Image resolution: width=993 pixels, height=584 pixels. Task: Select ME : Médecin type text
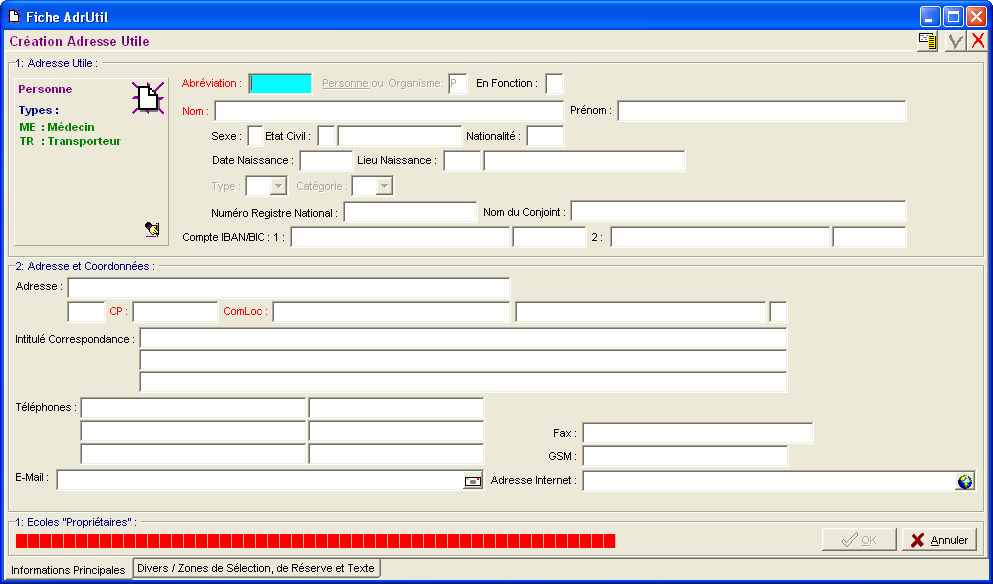pyautogui.click(x=57, y=127)
